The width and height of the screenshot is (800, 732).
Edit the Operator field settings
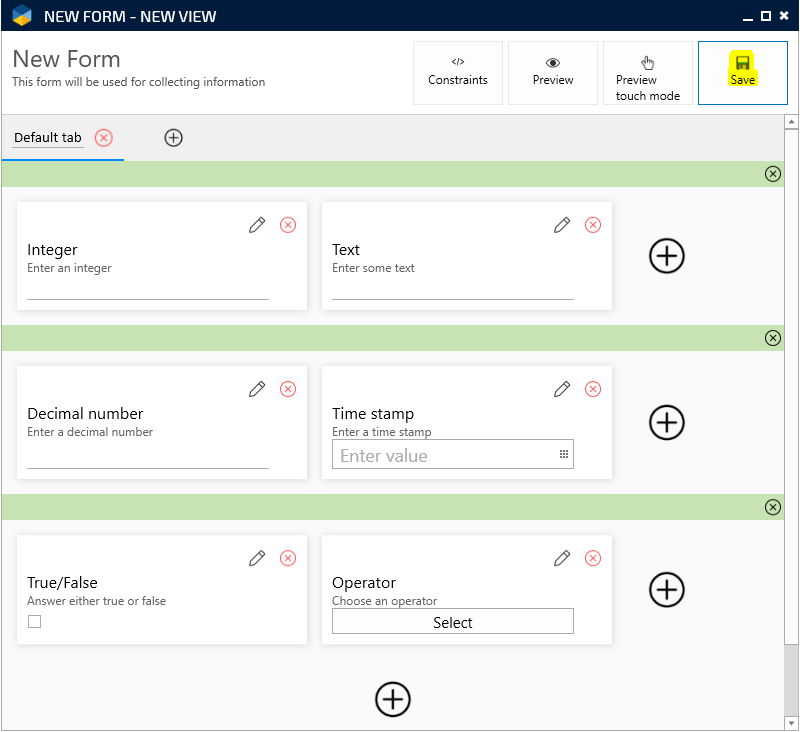click(x=562, y=558)
